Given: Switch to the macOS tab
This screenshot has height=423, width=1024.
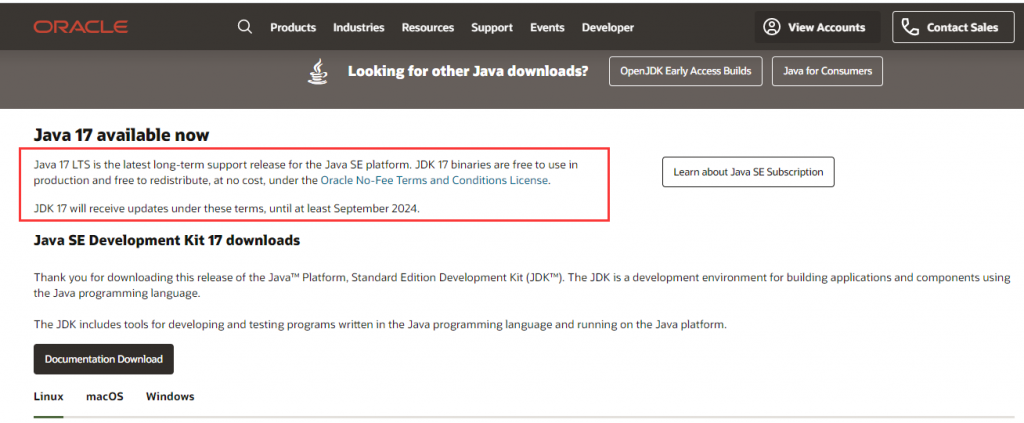Looking at the screenshot, I should 104,396.
